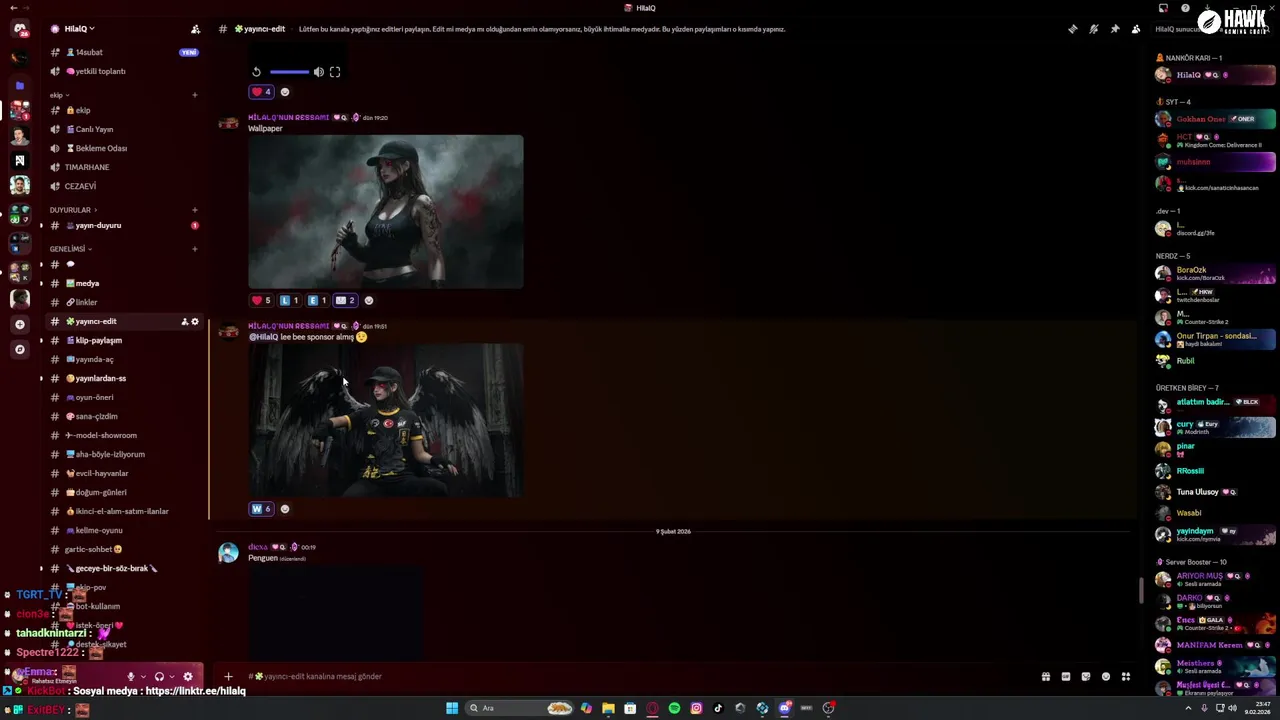Screen dimensions: 1280x720
Task: Add a server with plus button
Action: point(20,324)
